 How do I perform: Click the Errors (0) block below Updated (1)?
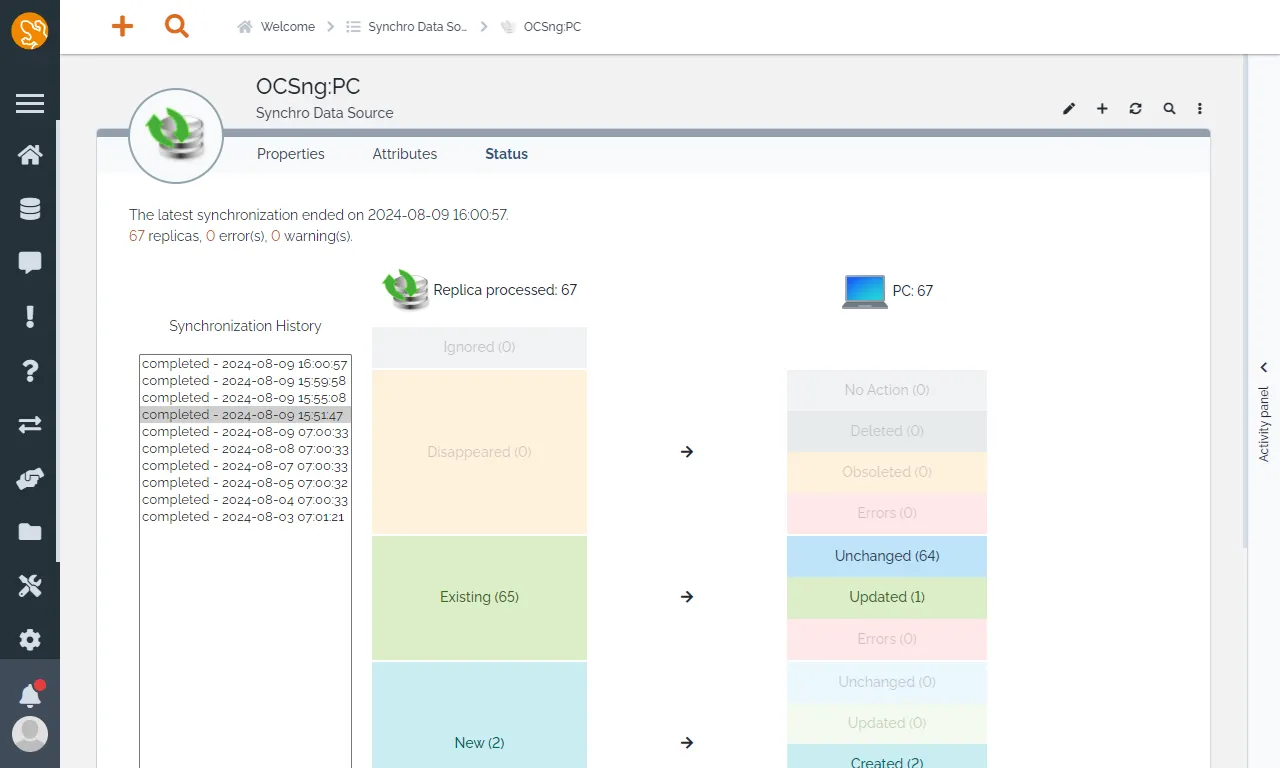coord(887,638)
